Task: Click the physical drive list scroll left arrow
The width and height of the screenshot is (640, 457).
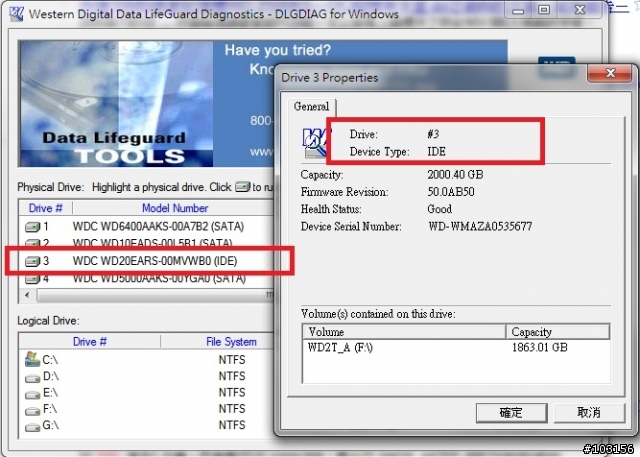Action: (x=27, y=295)
